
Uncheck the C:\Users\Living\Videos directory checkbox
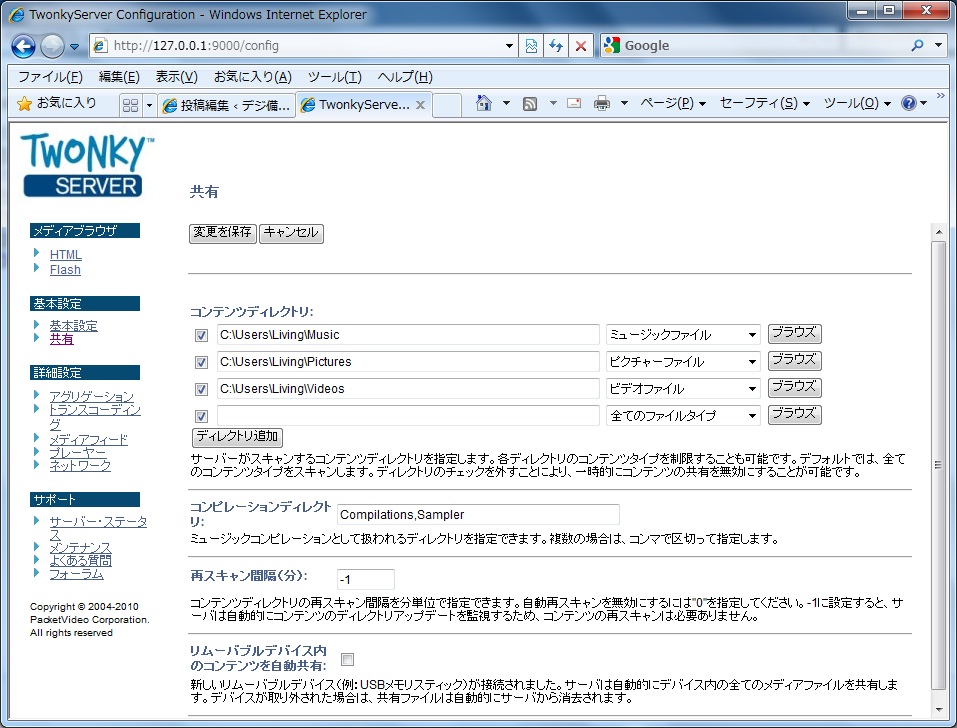pyautogui.click(x=201, y=389)
